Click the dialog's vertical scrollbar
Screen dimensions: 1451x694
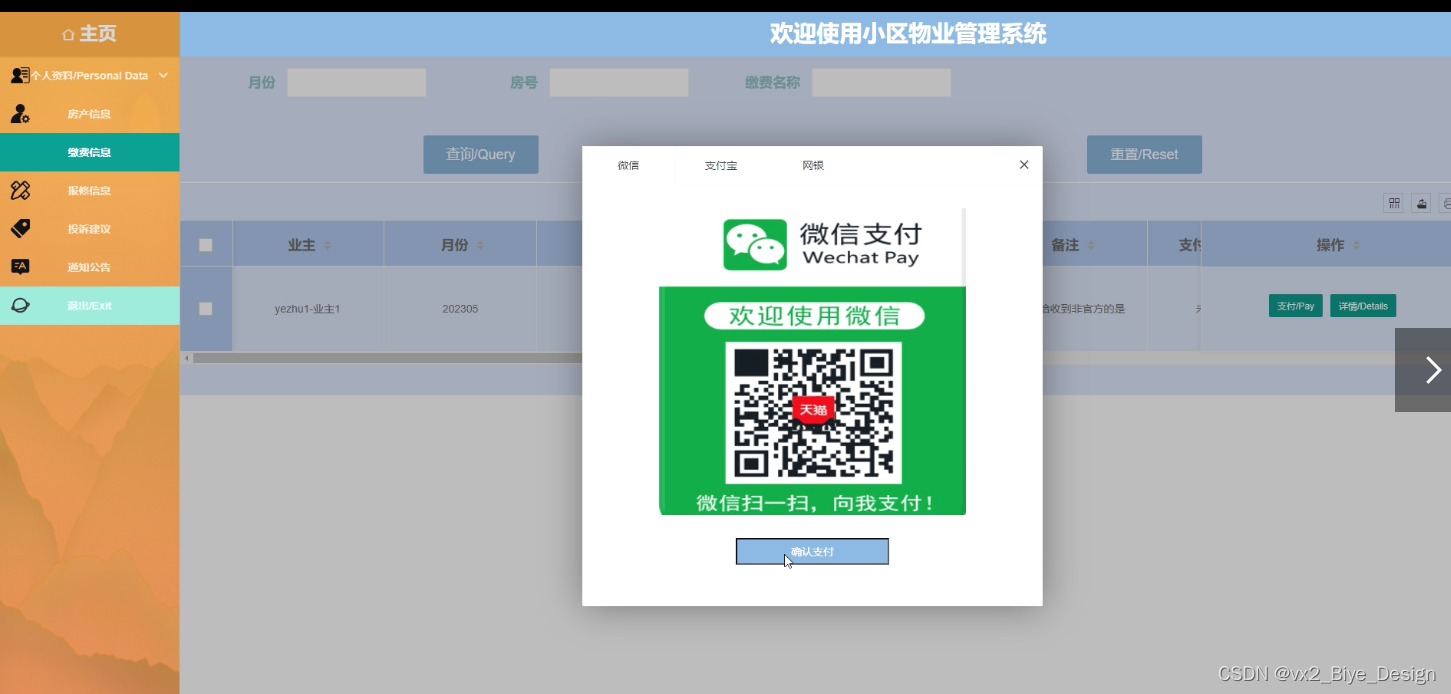point(964,246)
